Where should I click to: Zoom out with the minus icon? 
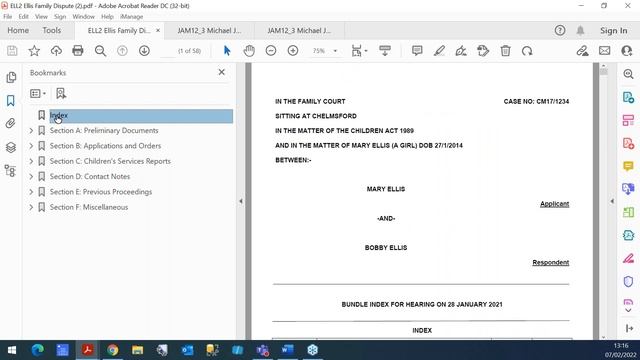tap(271, 51)
